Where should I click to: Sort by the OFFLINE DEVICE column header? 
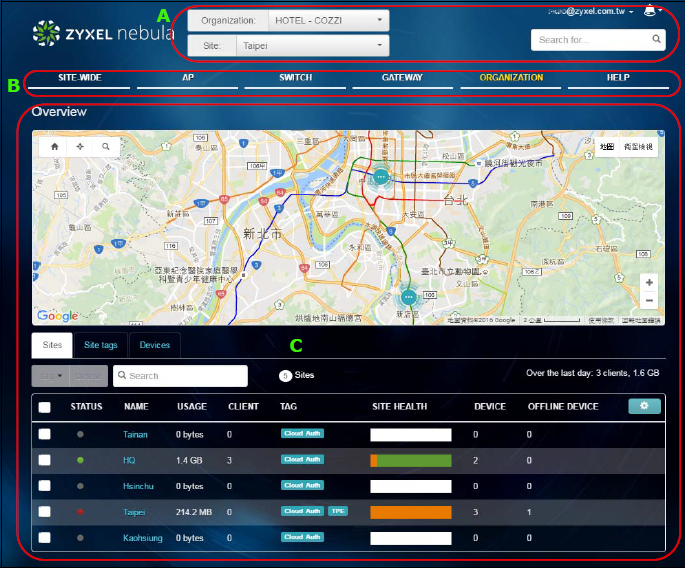click(563, 407)
